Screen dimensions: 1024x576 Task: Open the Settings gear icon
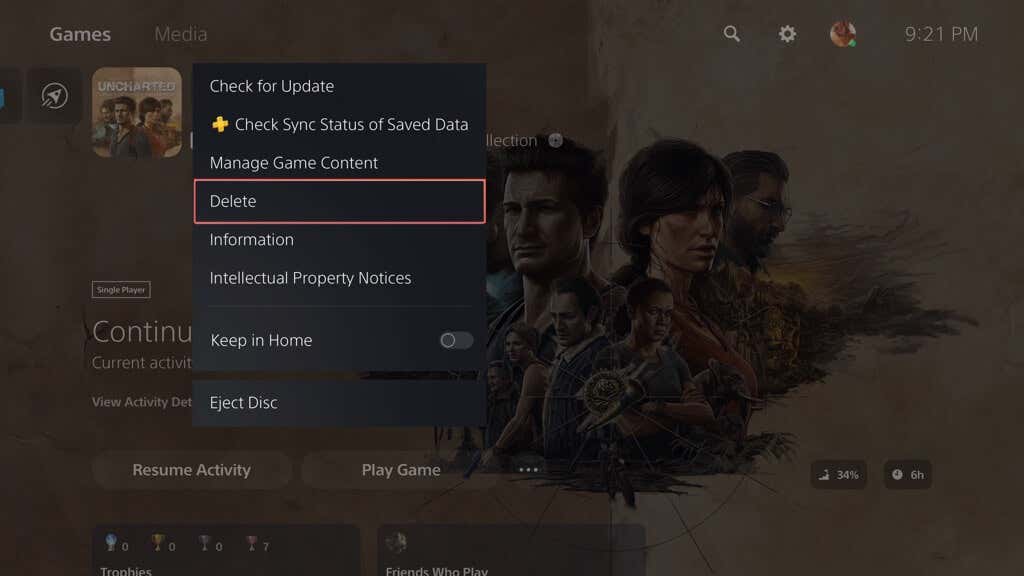click(x=787, y=34)
